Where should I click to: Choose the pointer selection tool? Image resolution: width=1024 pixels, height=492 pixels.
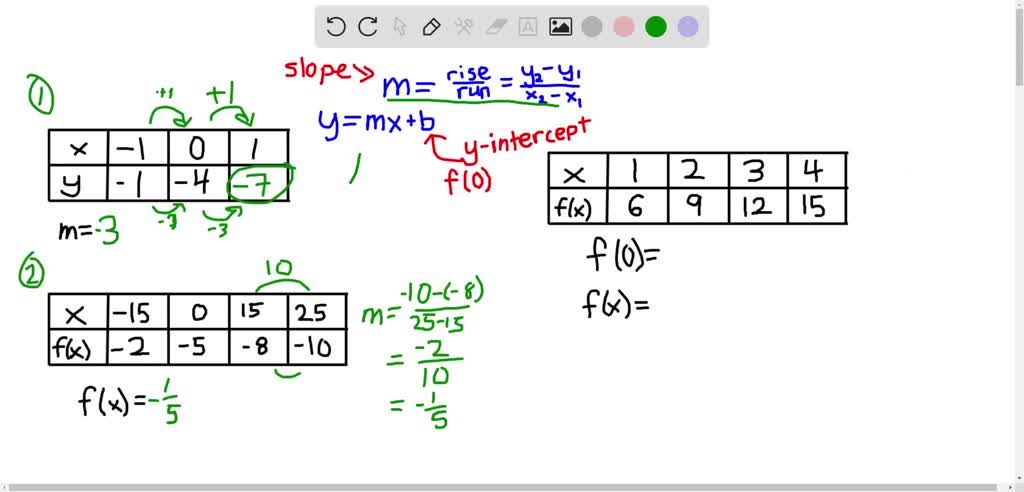pyautogui.click(x=400, y=27)
